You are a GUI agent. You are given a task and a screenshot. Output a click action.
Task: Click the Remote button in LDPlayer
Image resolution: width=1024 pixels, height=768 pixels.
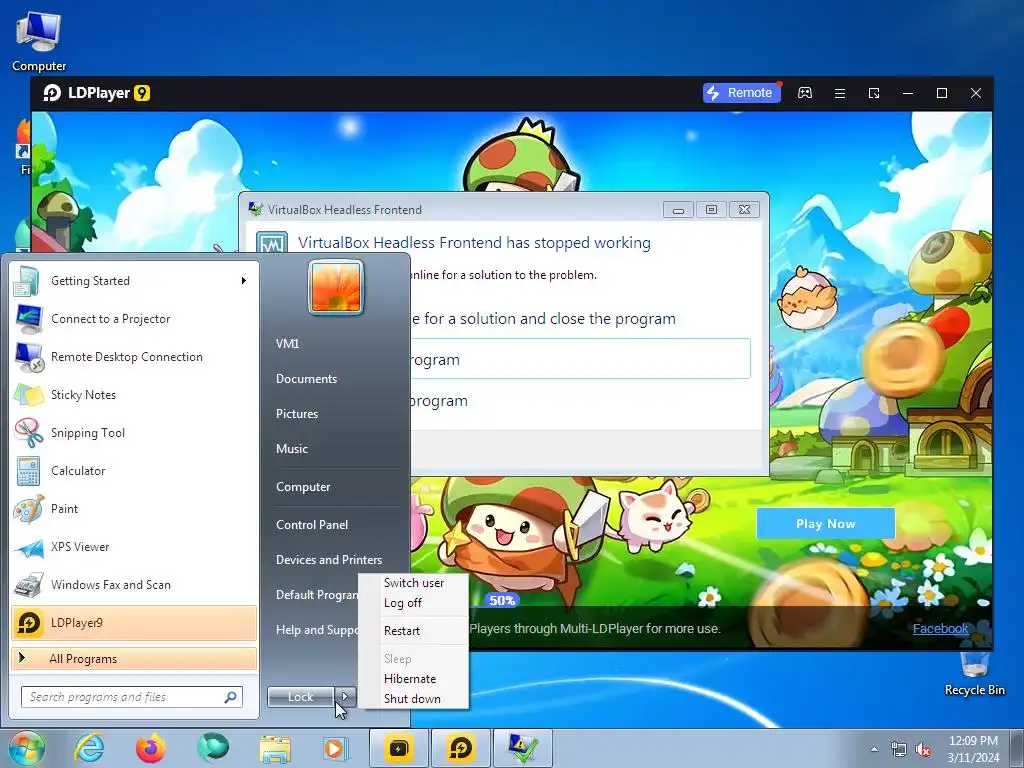(x=741, y=93)
